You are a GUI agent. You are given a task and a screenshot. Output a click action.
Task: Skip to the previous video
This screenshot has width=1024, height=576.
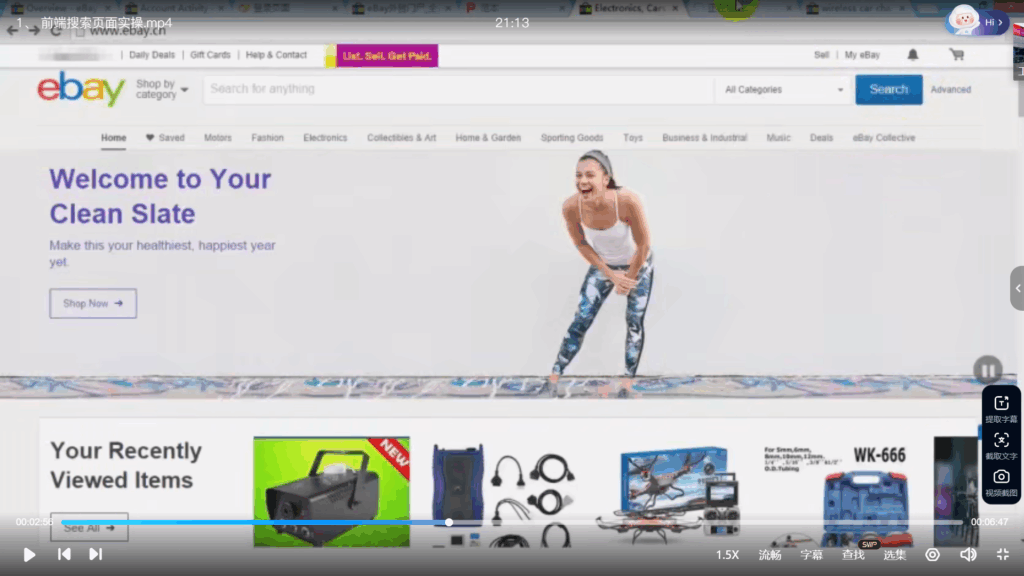[x=64, y=554]
